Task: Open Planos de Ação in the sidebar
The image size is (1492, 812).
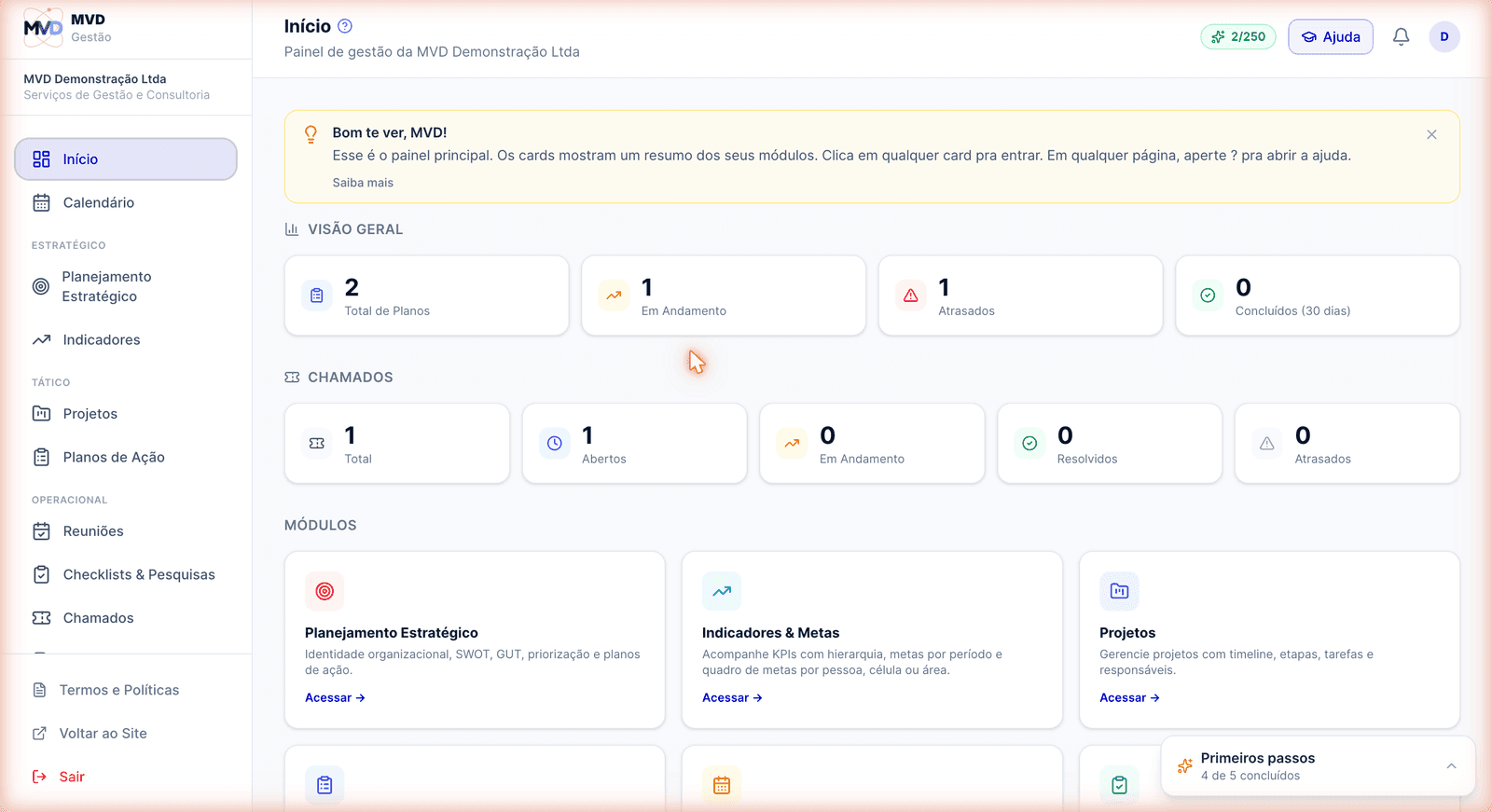Action: 126,457
